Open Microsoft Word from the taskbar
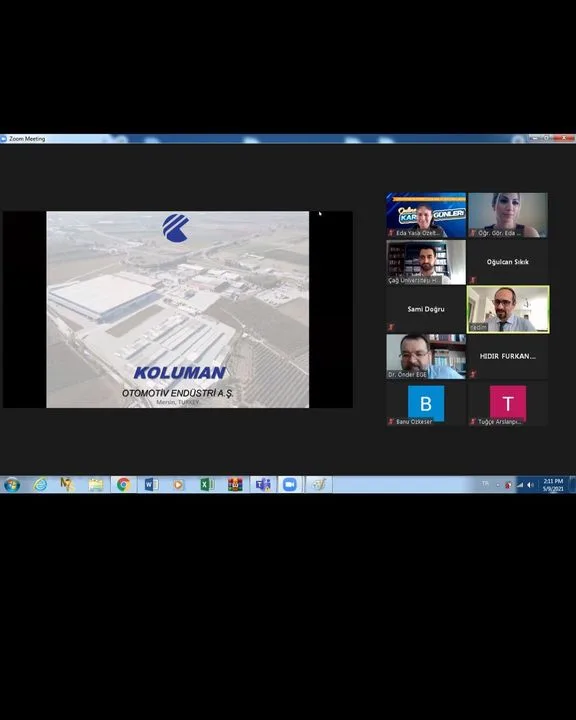This screenshot has width=576, height=720. coord(151,484)
